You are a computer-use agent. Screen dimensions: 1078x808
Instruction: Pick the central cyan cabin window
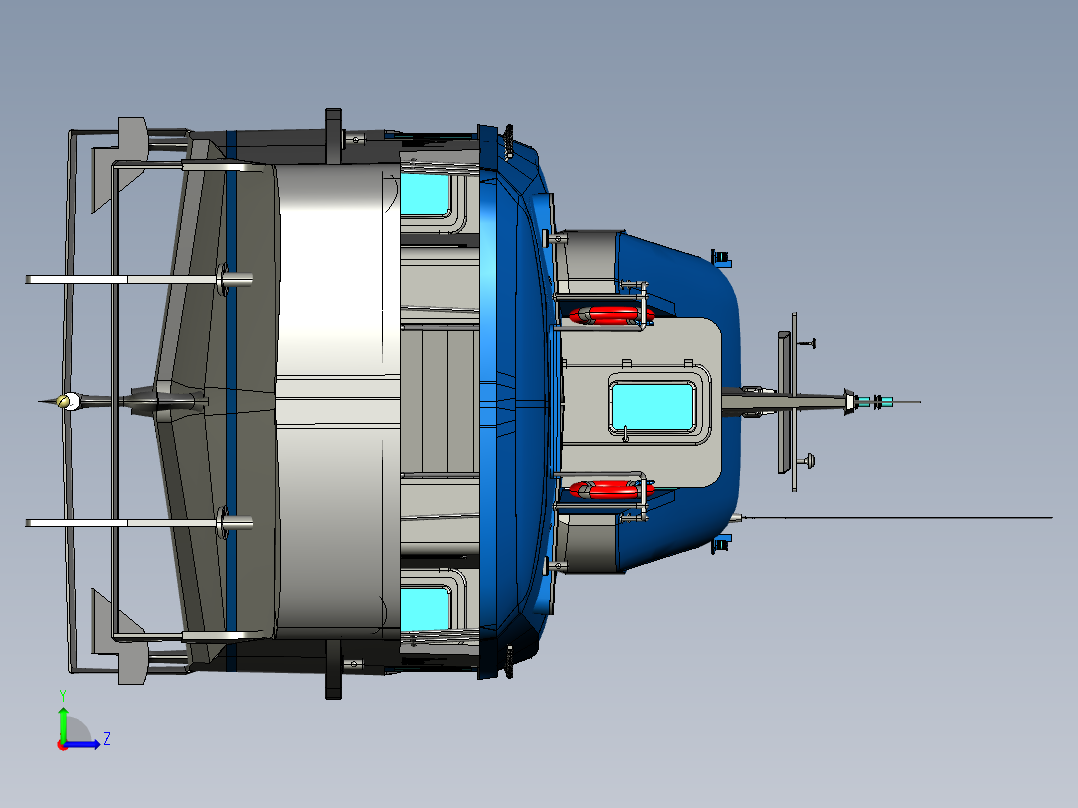point(652,407)
